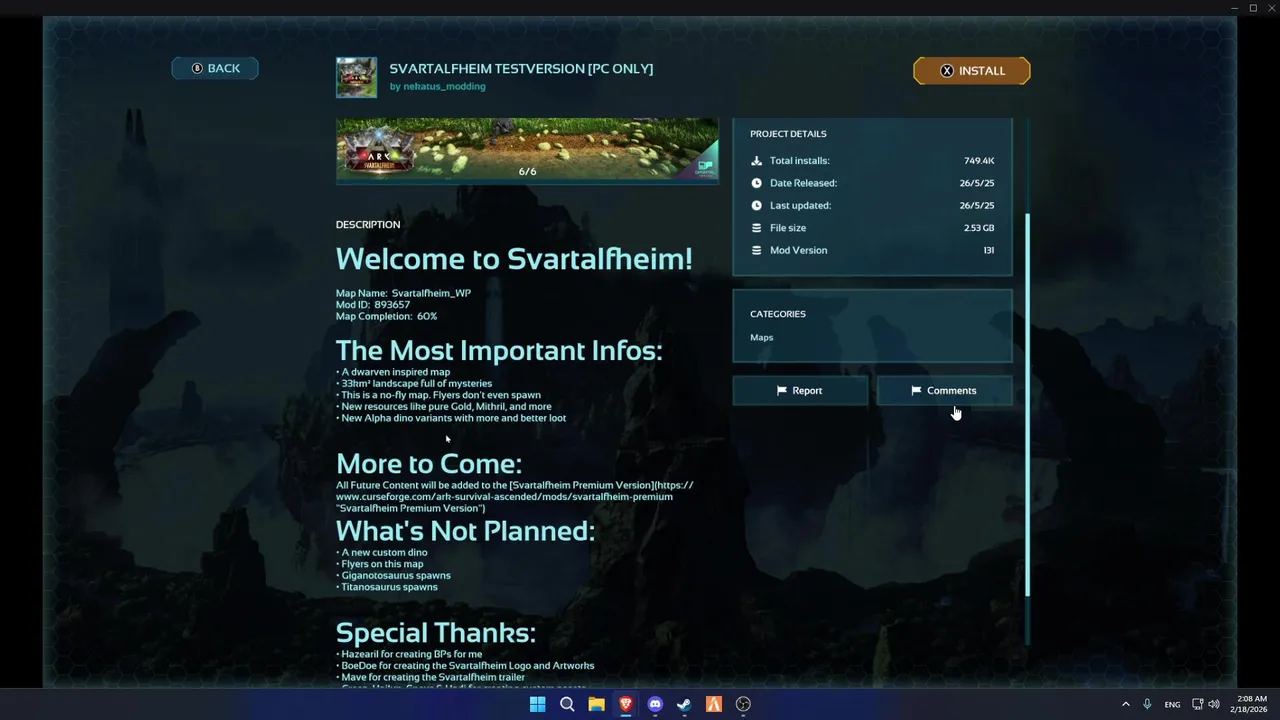Click the "A new custom dino" bullet line
Viewport: 1280px width, 720px height.
point(382,553)
